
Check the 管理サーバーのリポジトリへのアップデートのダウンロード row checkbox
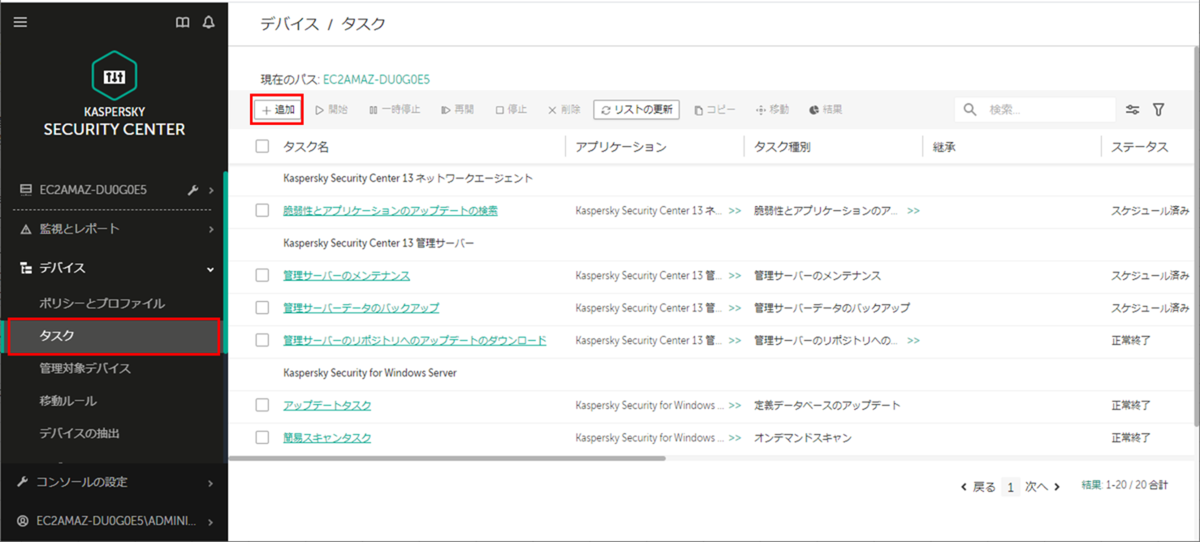[x=262, y=340]
